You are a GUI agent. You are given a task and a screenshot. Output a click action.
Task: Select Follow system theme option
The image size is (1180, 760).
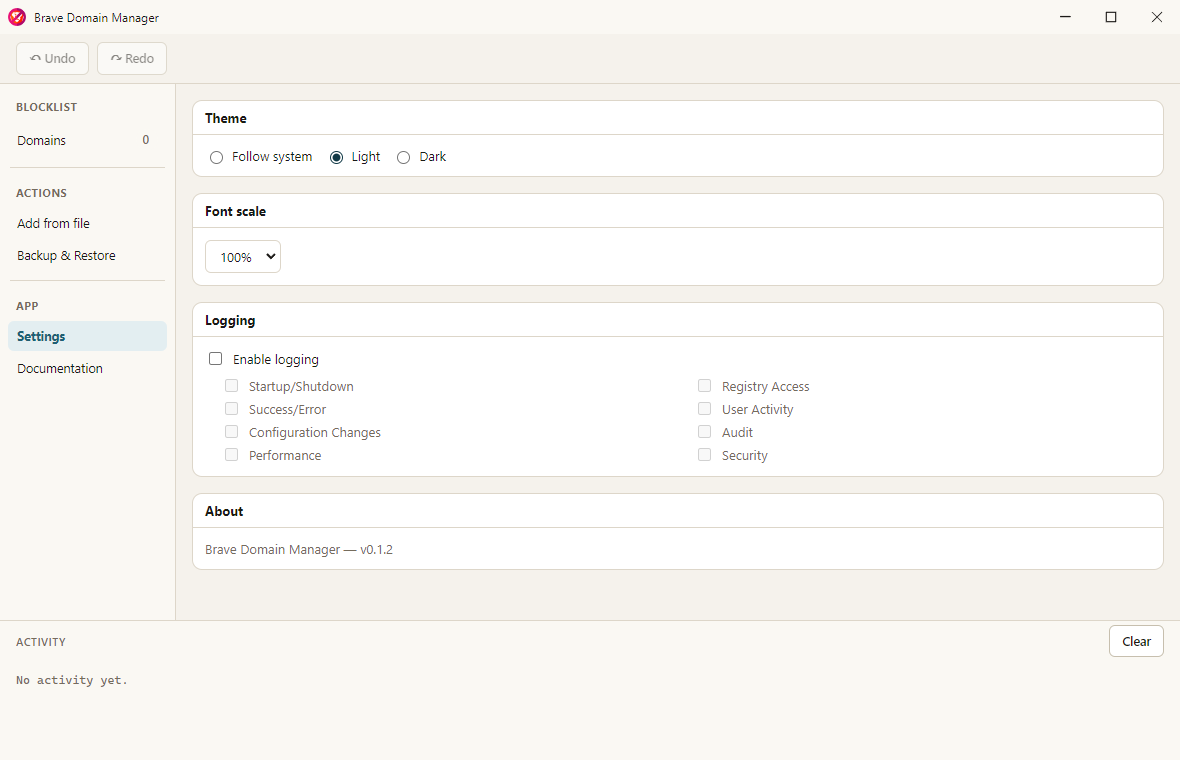tap(217, 157)
